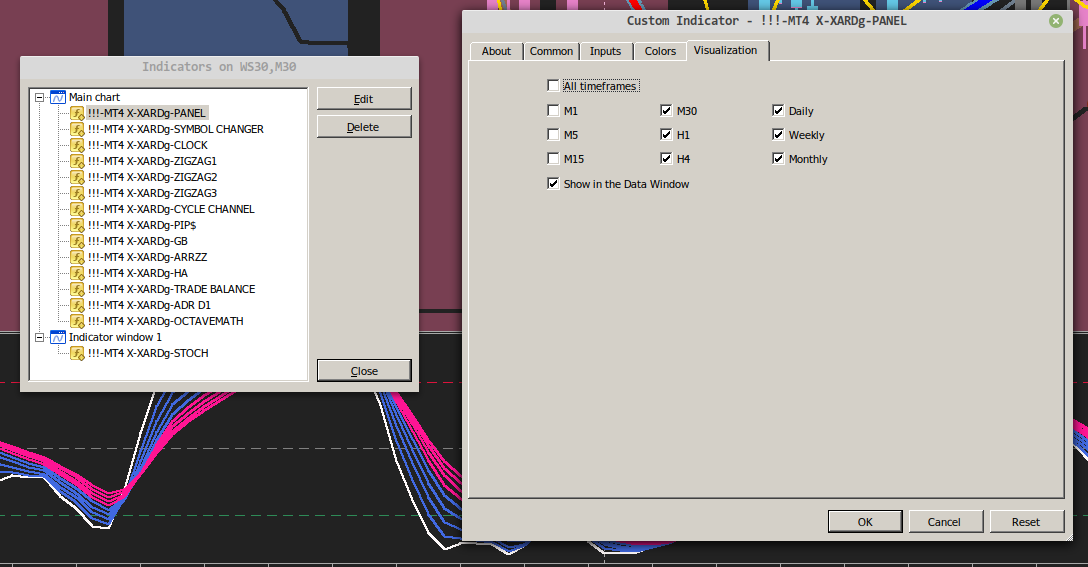Click the Main chart window icon
1088x567 pixels.
point(58,97)
